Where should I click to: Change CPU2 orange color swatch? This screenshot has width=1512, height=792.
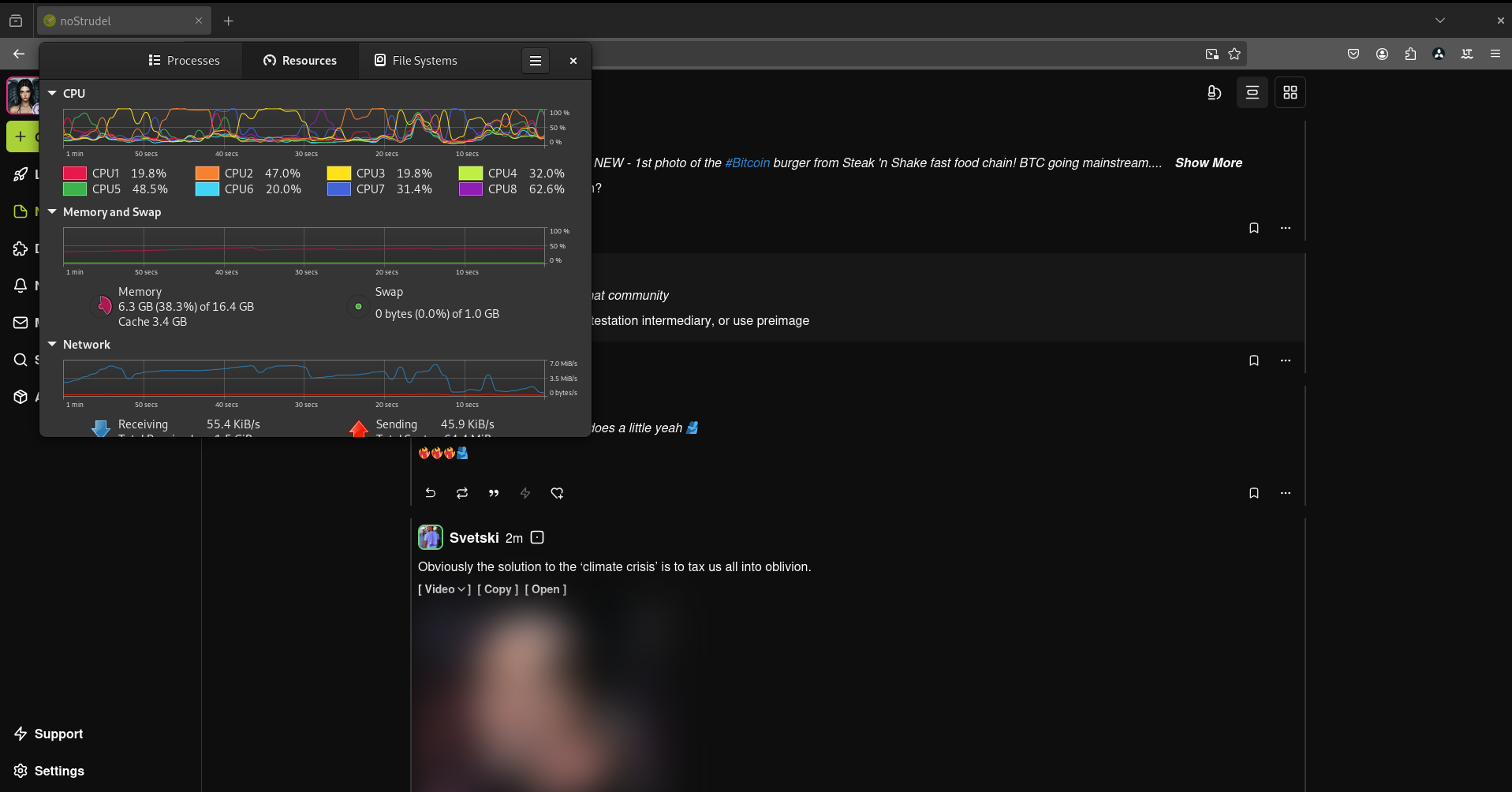207,173
